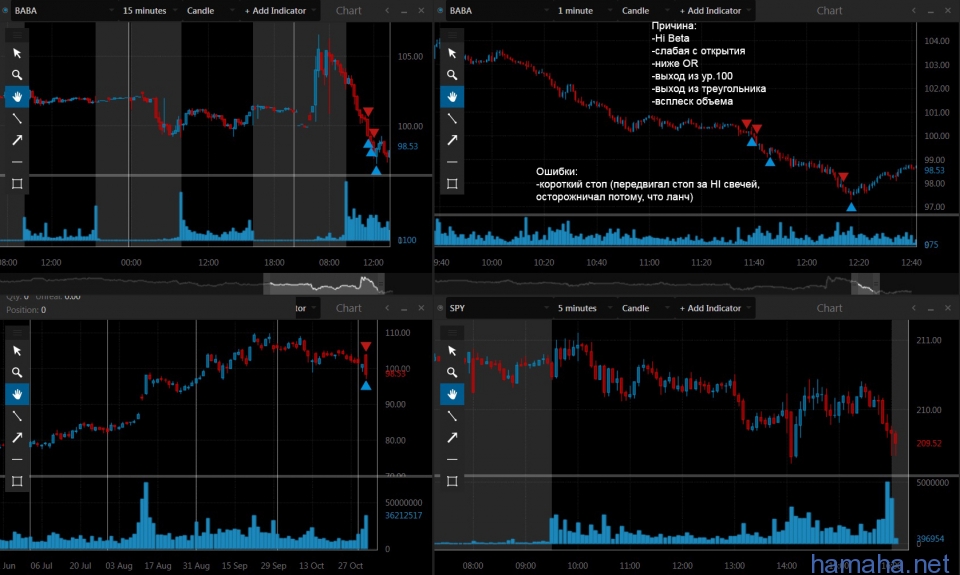Image resolution: width=960 pixels, height=575 pixels.
Task: Click the back arrow in the 15 minutes chart header
Action: [x=387, y=10]
